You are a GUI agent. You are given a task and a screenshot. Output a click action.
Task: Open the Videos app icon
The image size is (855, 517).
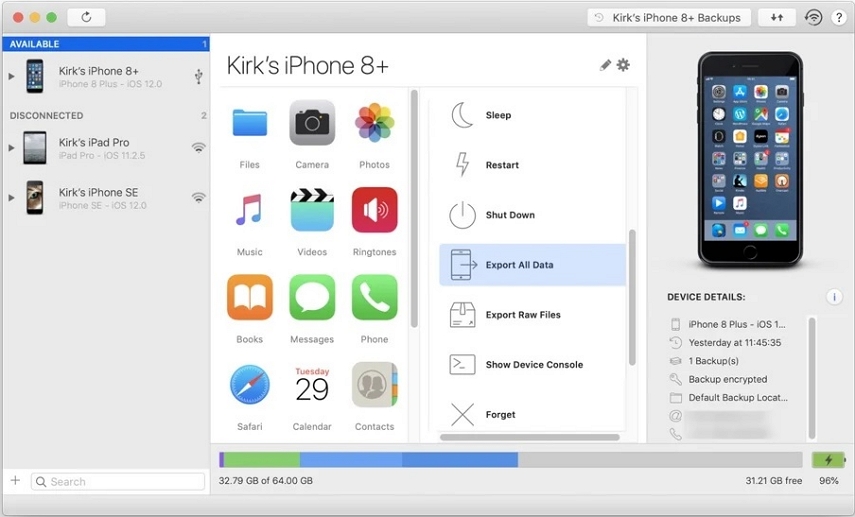pyautogui.click(x=312, y=210)
